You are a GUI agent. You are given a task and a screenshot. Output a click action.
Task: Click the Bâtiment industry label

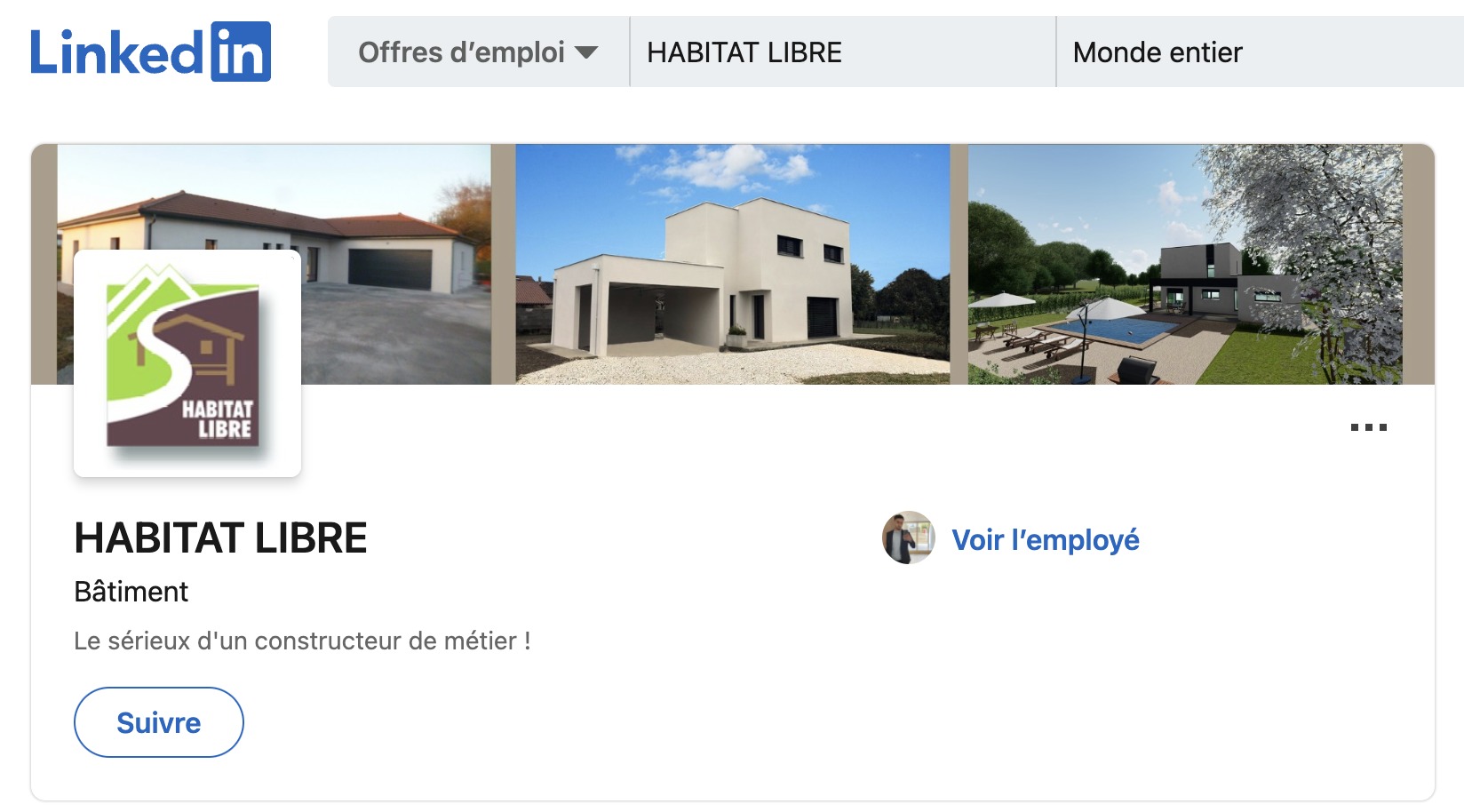[131, 592]
